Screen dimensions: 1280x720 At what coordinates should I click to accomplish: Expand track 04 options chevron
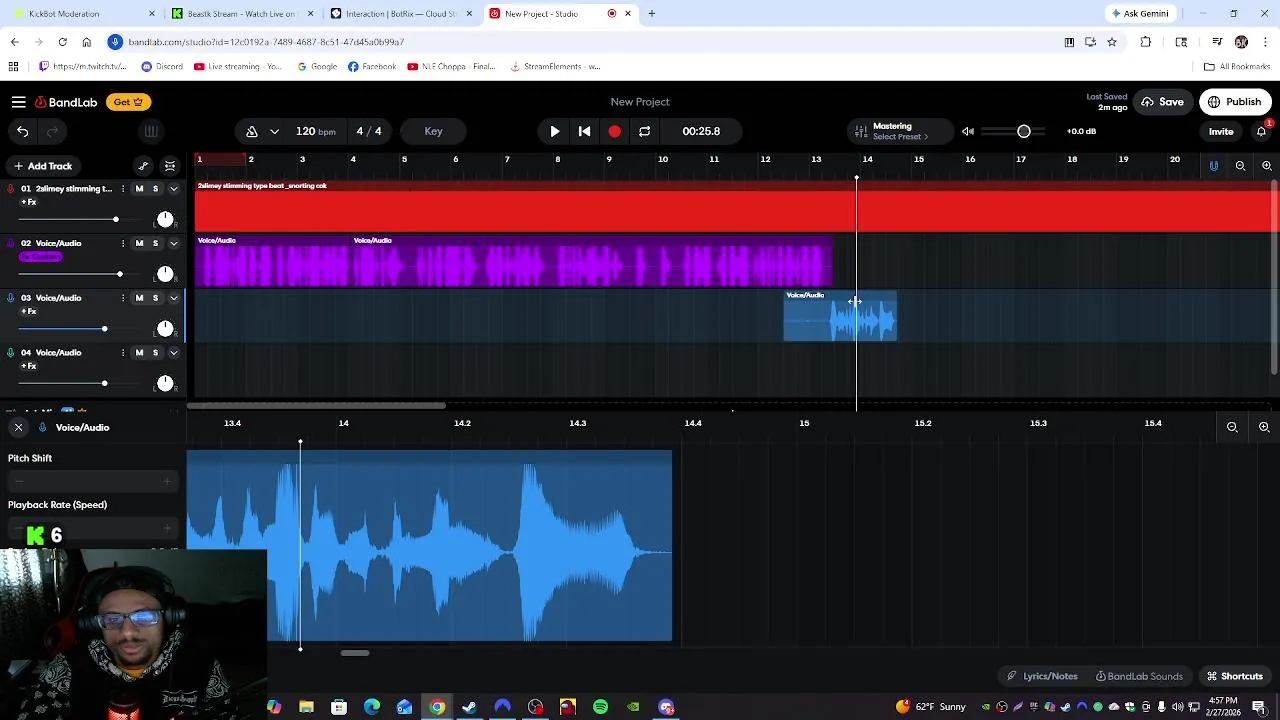point(173,352)
